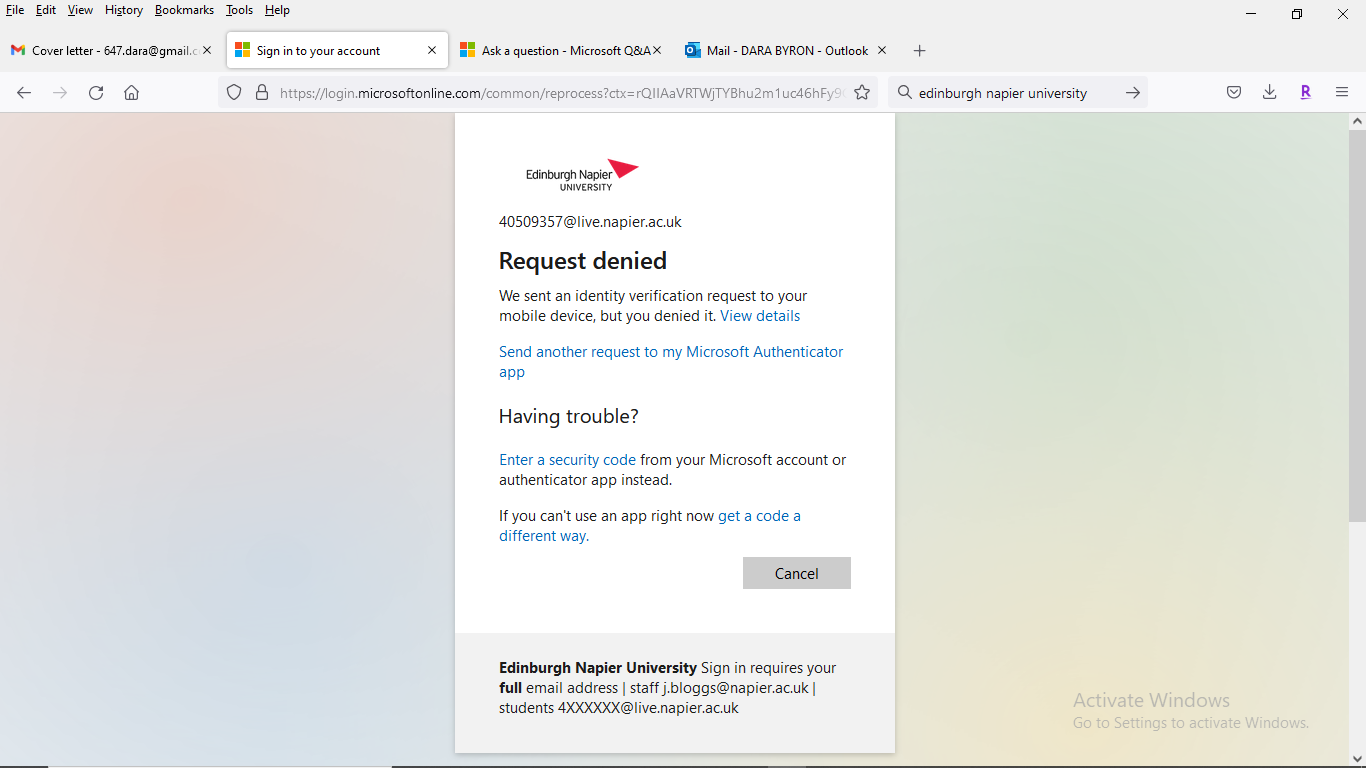
Task: View downloads in the toolbar
Action: (1269, 92)
